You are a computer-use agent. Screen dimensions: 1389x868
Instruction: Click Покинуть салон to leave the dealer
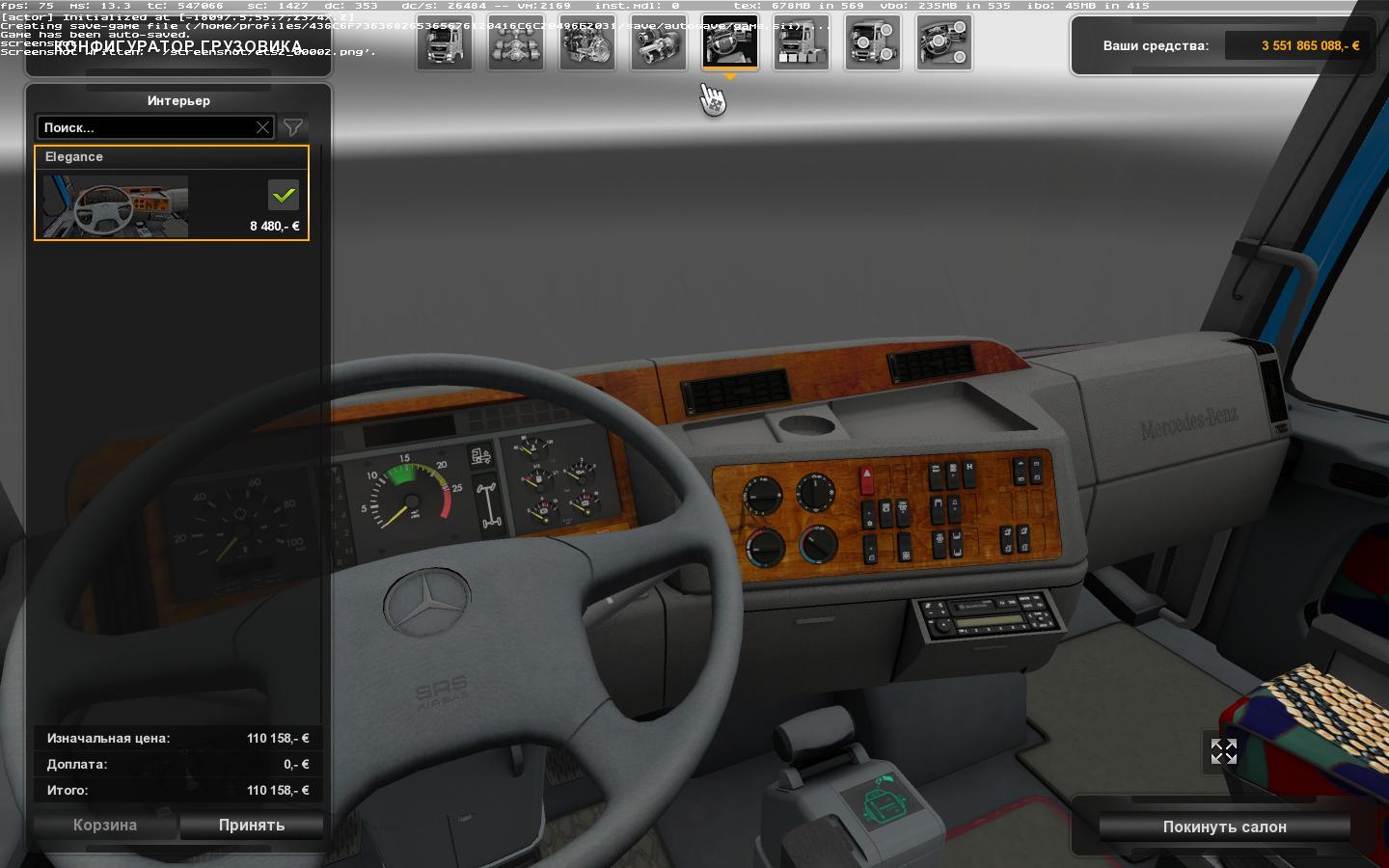tap(1224, 827)
